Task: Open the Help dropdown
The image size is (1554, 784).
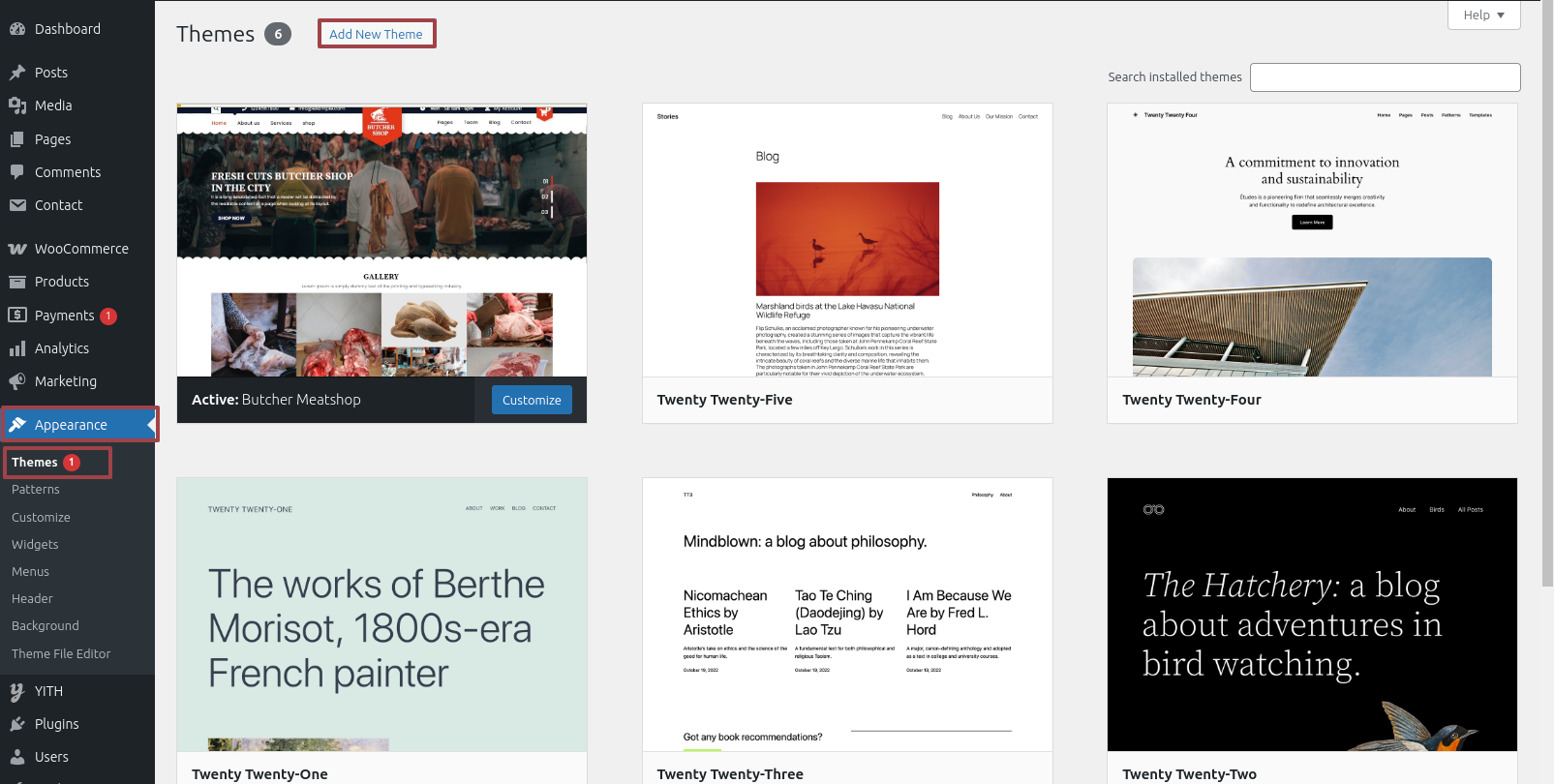Action: pyautogui.click(x=1483, y=15)
